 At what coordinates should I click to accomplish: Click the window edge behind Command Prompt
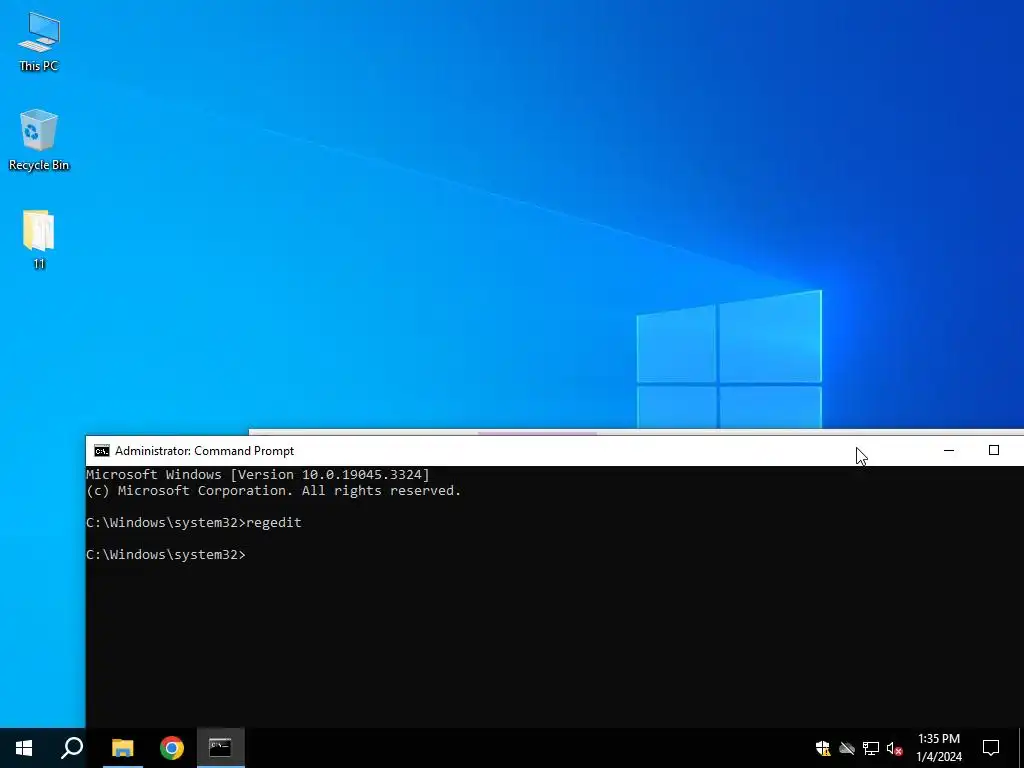[636, 432]
